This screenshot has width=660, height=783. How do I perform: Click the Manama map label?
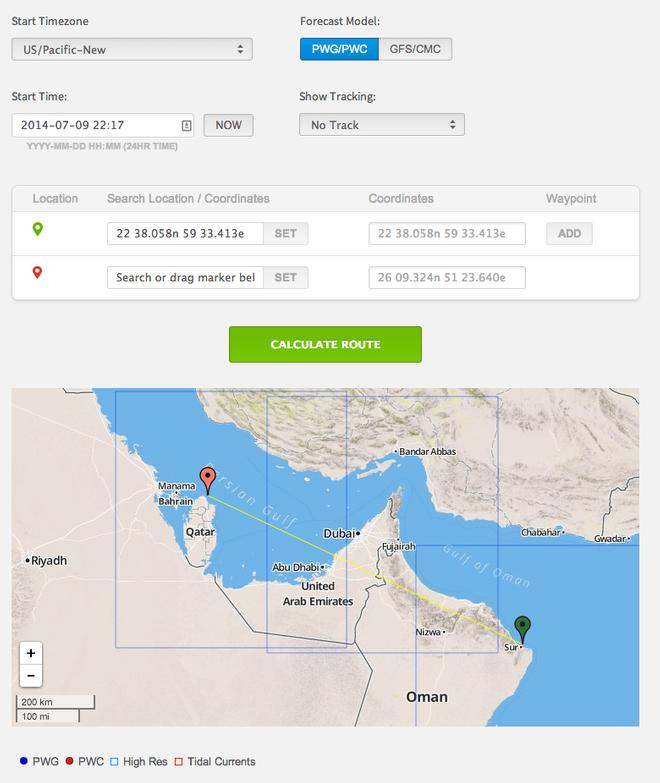(x=177, y=486)
